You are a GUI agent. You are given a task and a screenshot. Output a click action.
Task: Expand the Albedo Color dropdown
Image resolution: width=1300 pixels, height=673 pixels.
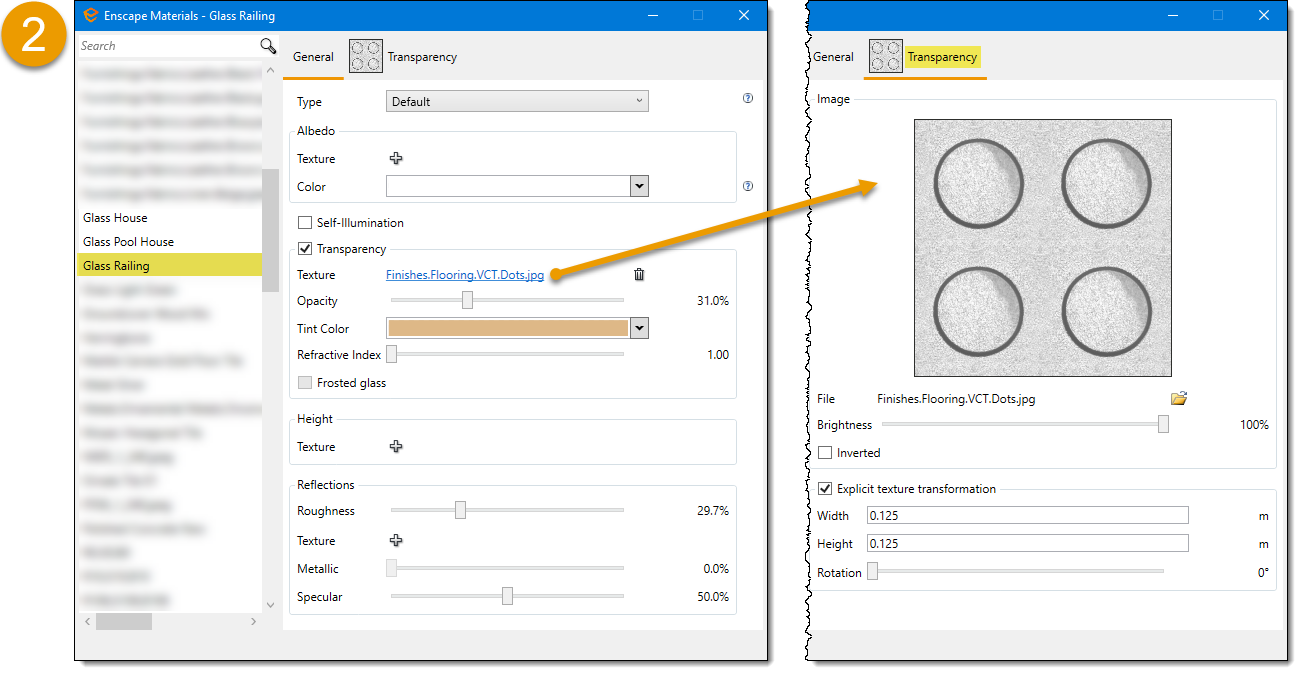tap(640, 187)
